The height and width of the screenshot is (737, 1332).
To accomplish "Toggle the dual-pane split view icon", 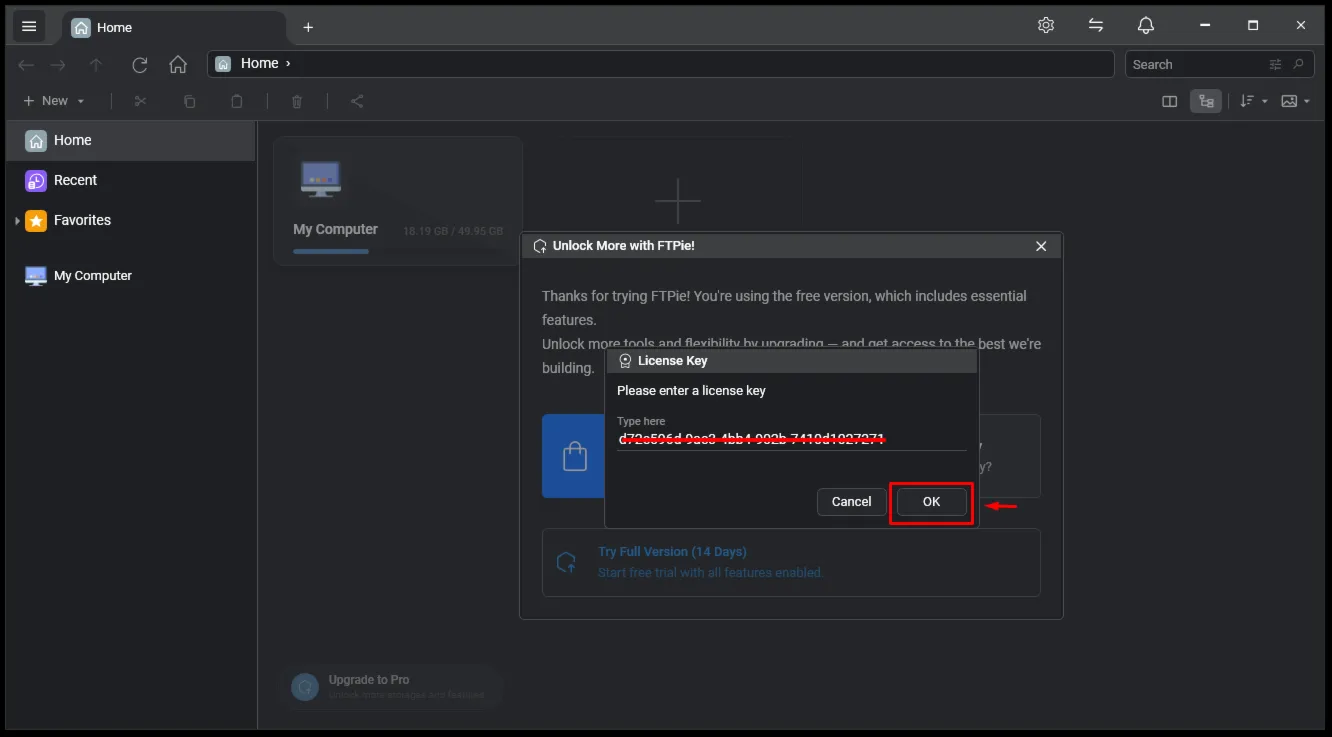I will click(1169, 101).
